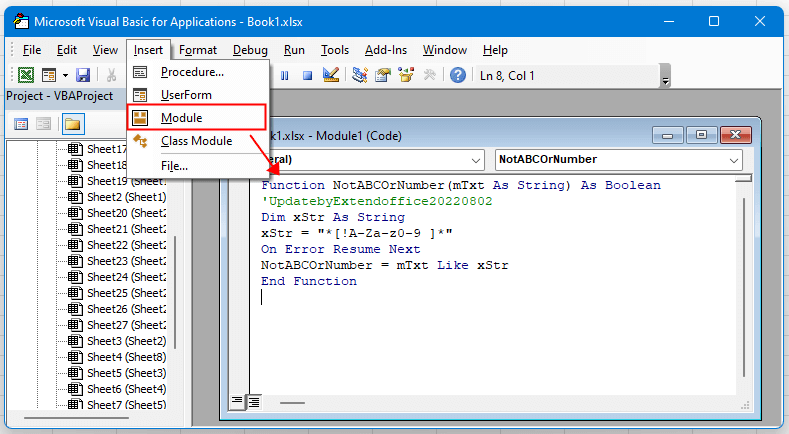Click the Reset (stop) toolbar icon

[307, 75]
